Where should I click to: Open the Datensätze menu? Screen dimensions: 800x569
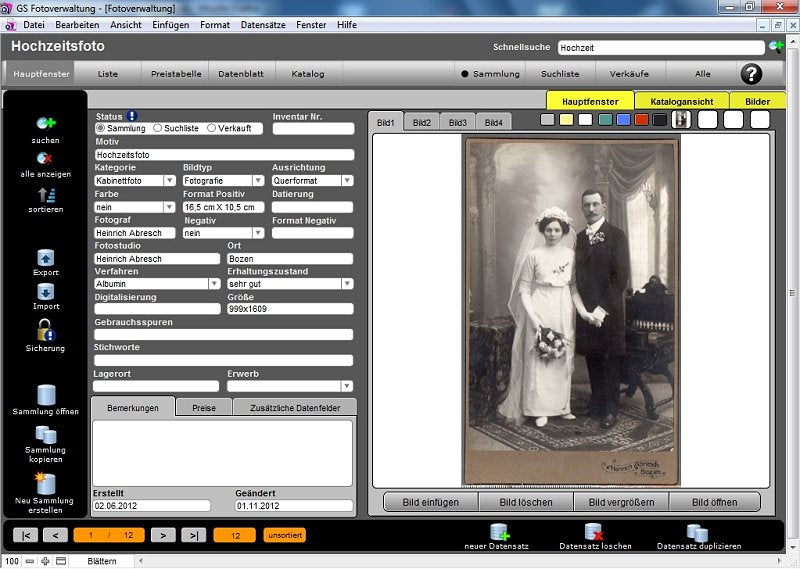coord(262,24)
